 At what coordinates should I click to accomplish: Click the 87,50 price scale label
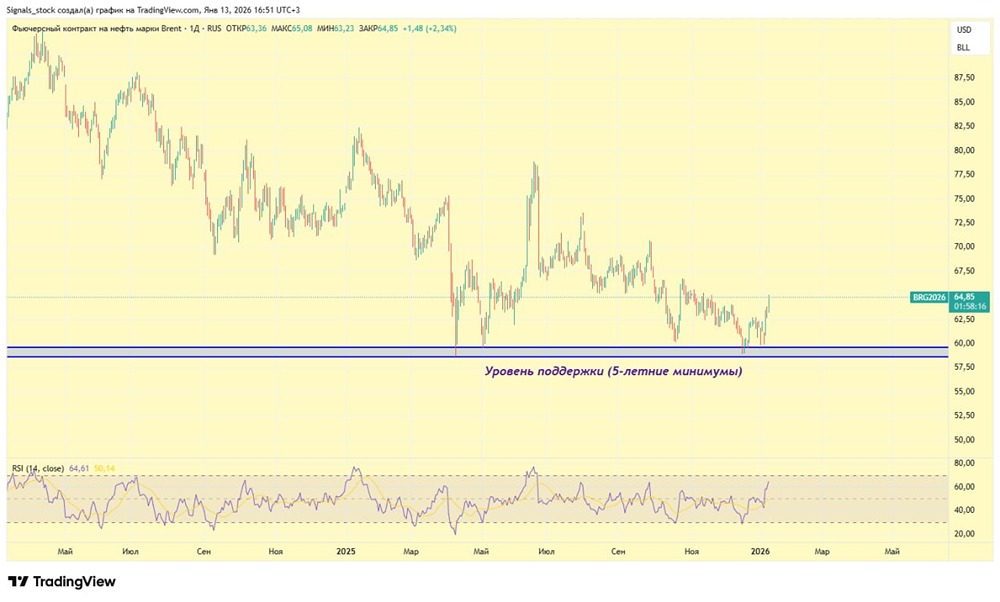[964, 78]
